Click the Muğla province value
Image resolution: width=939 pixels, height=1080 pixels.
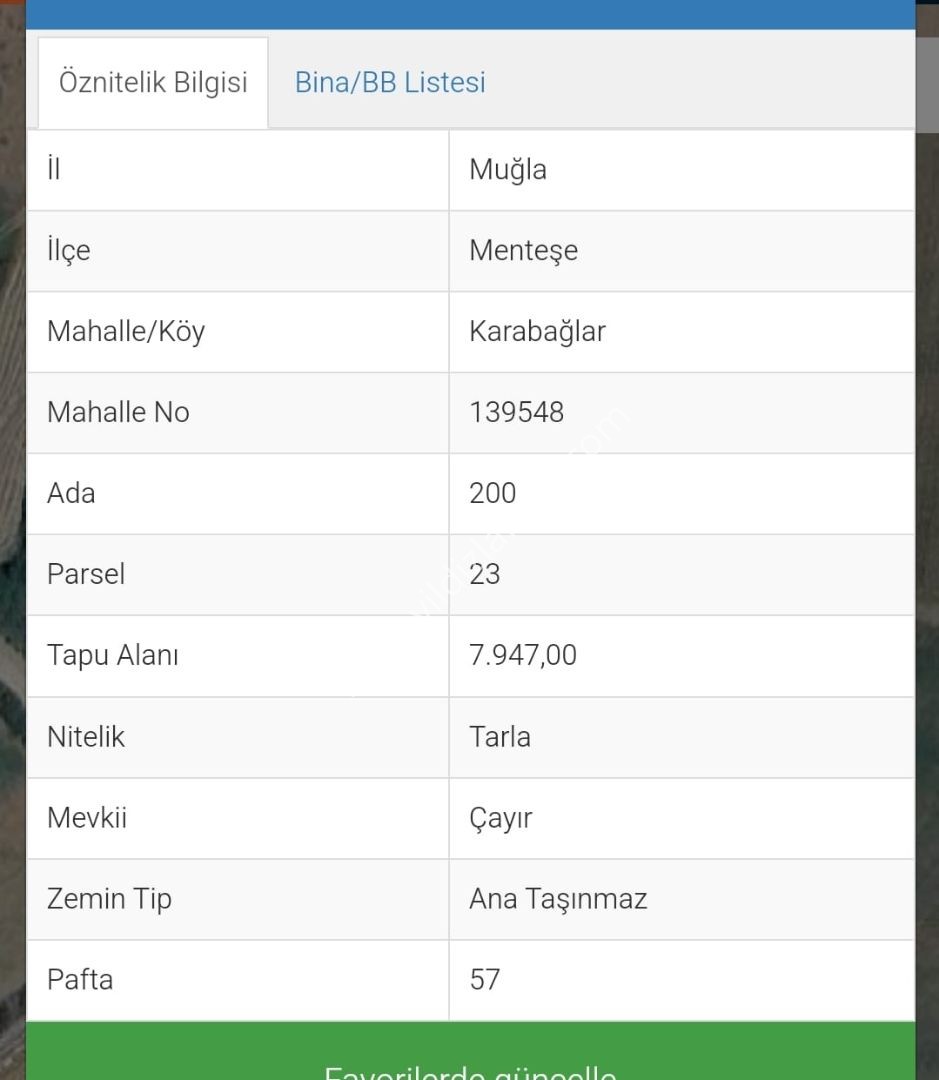508,169
